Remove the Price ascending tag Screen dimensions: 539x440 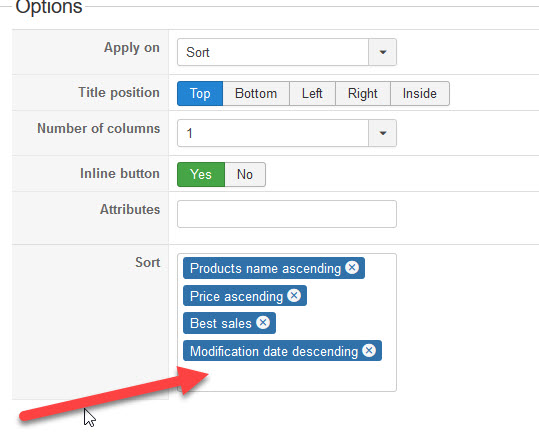pos(294,296)
